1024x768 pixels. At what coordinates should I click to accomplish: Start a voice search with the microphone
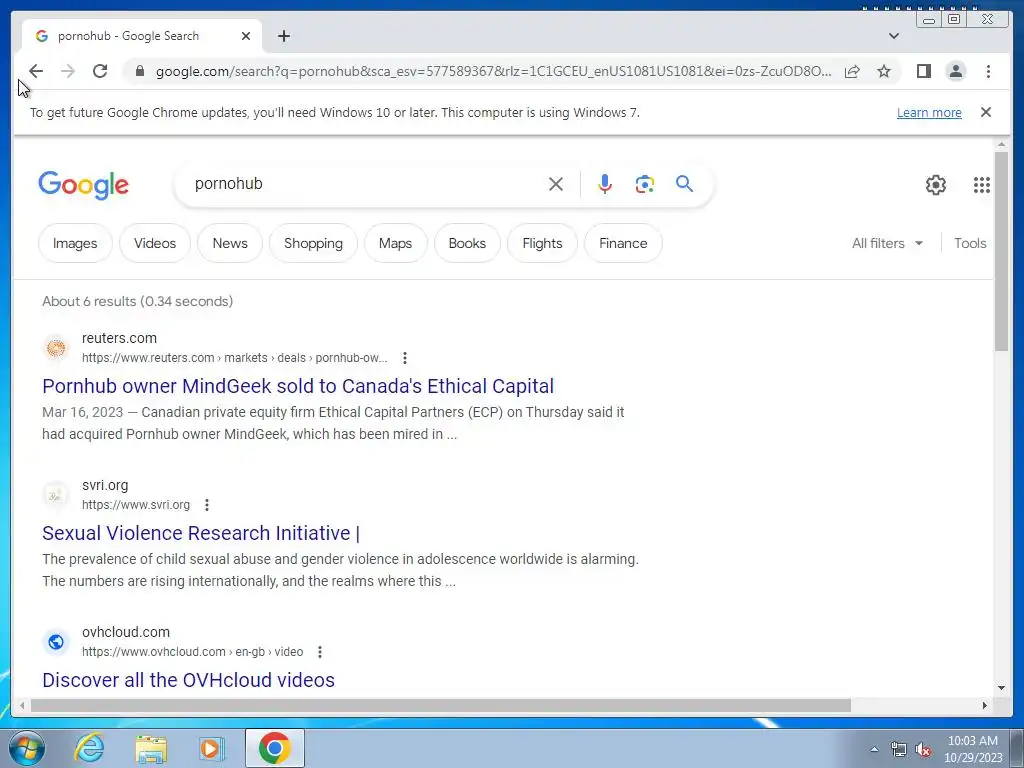(x=605, y=184)
